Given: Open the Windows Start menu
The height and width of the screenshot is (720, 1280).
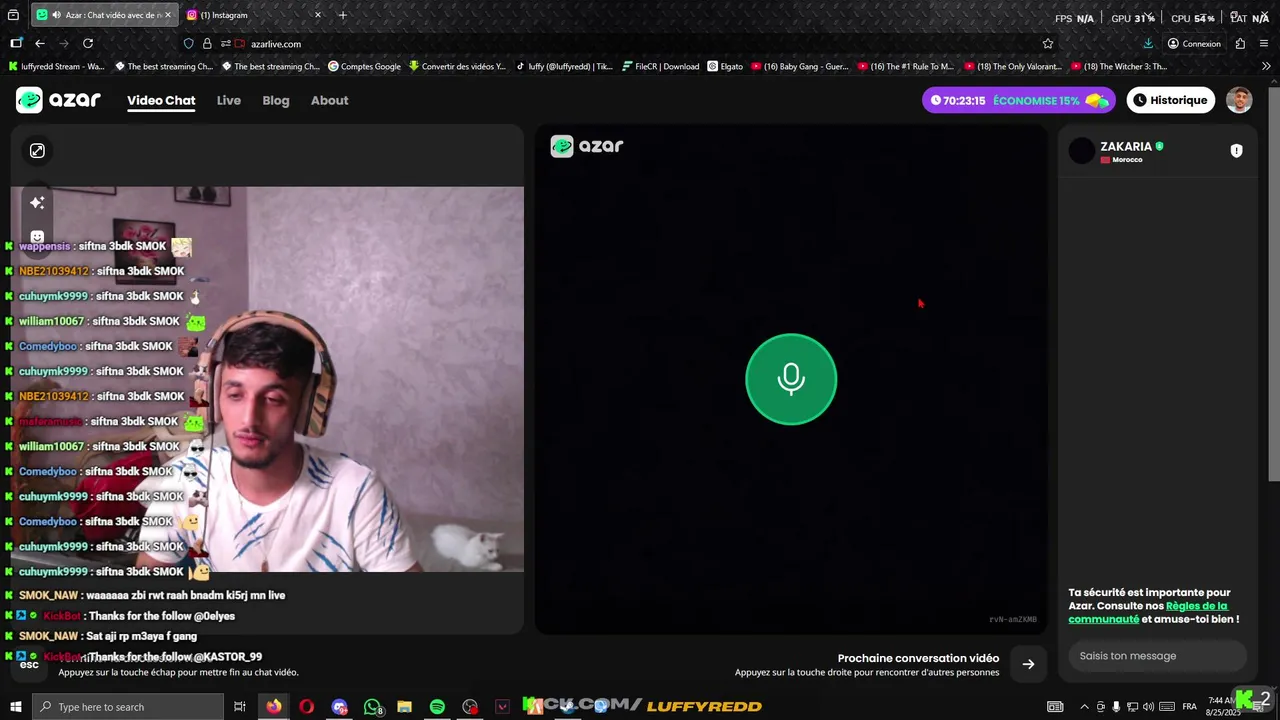Looking at the screenshot, I should coord(15,707).
